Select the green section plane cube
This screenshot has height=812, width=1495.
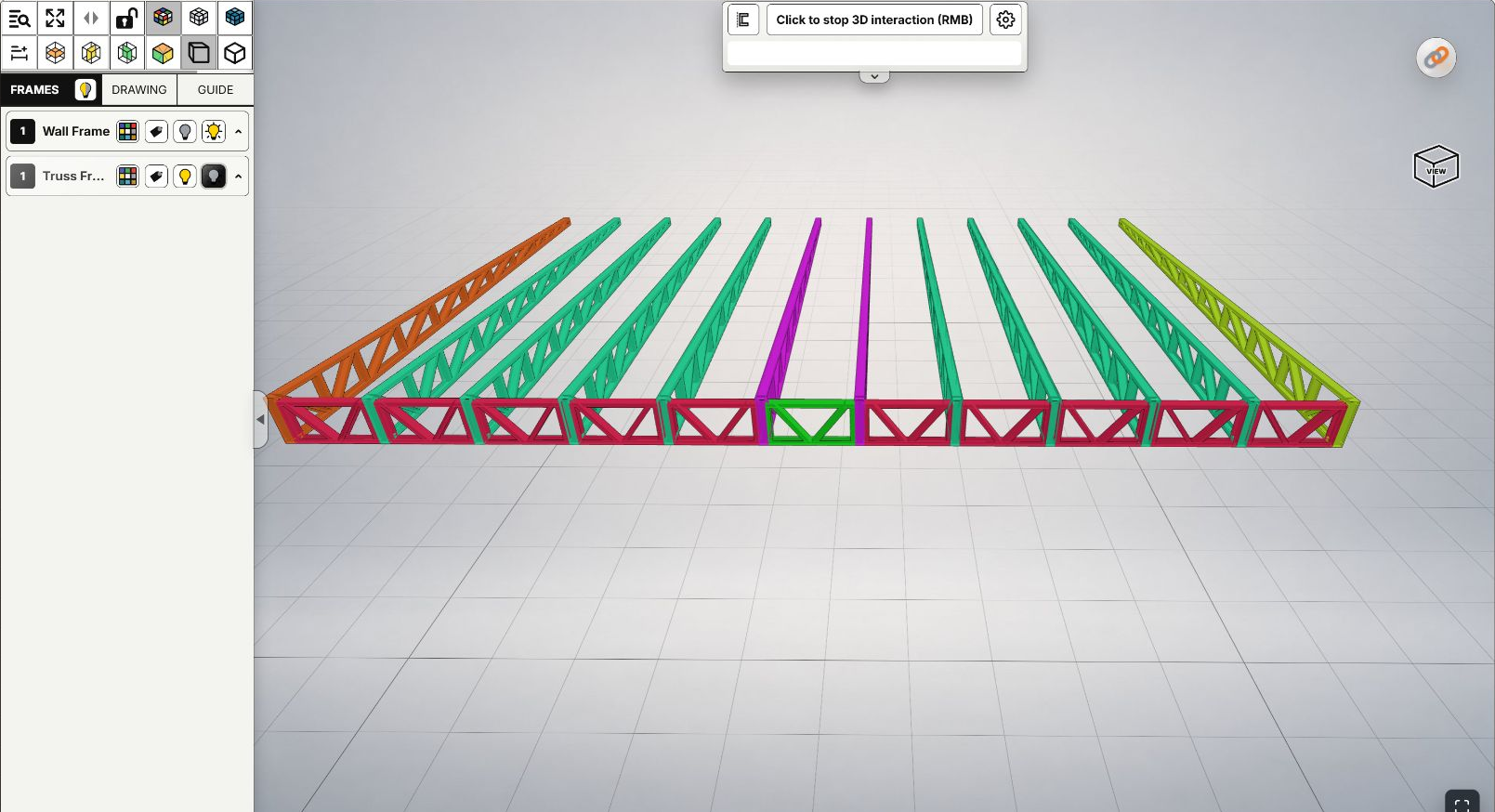(127, 53)
